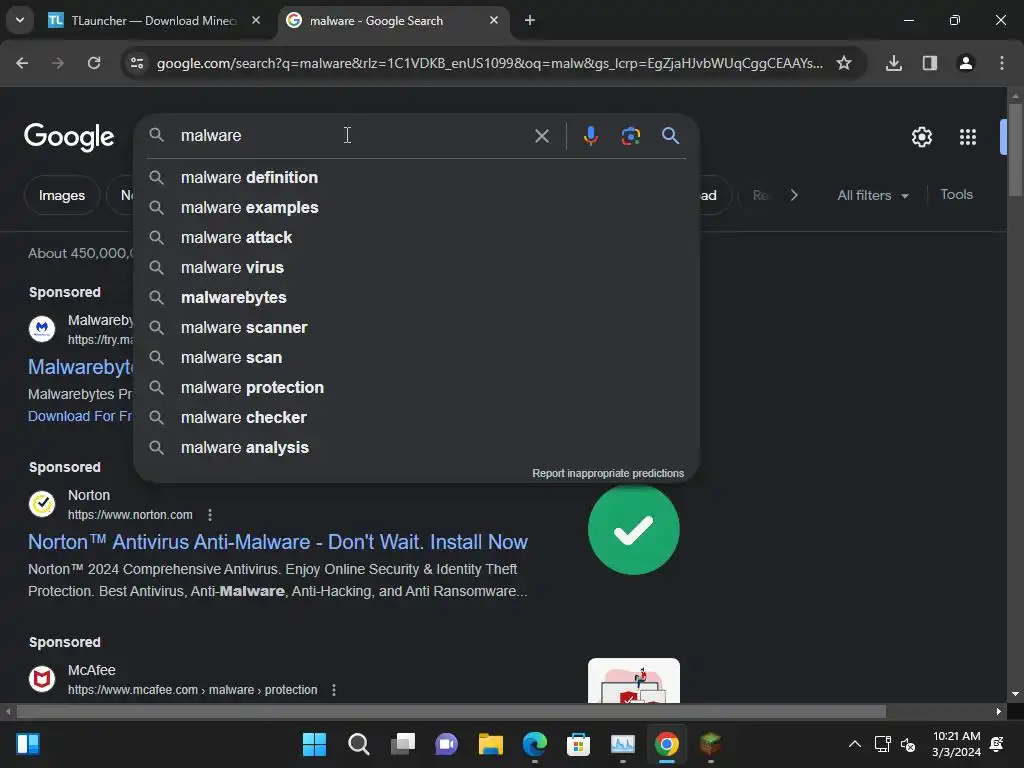Choose suggestion malware examples

point(416,208)
